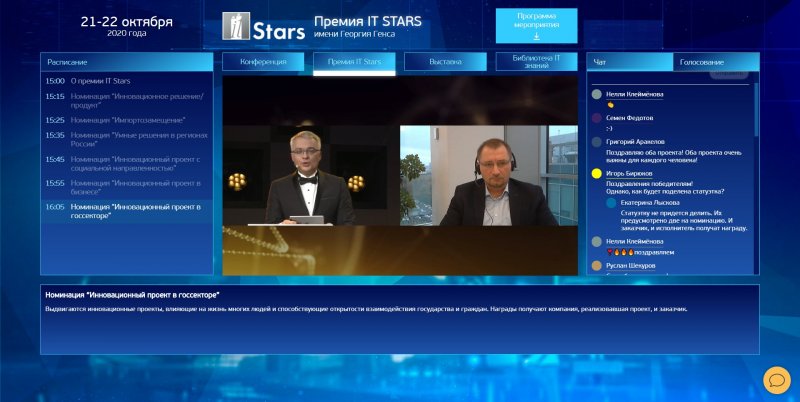Download the event program via arrow icon
Viewport: 800px width, 402px height.
[x=537, y=37]
